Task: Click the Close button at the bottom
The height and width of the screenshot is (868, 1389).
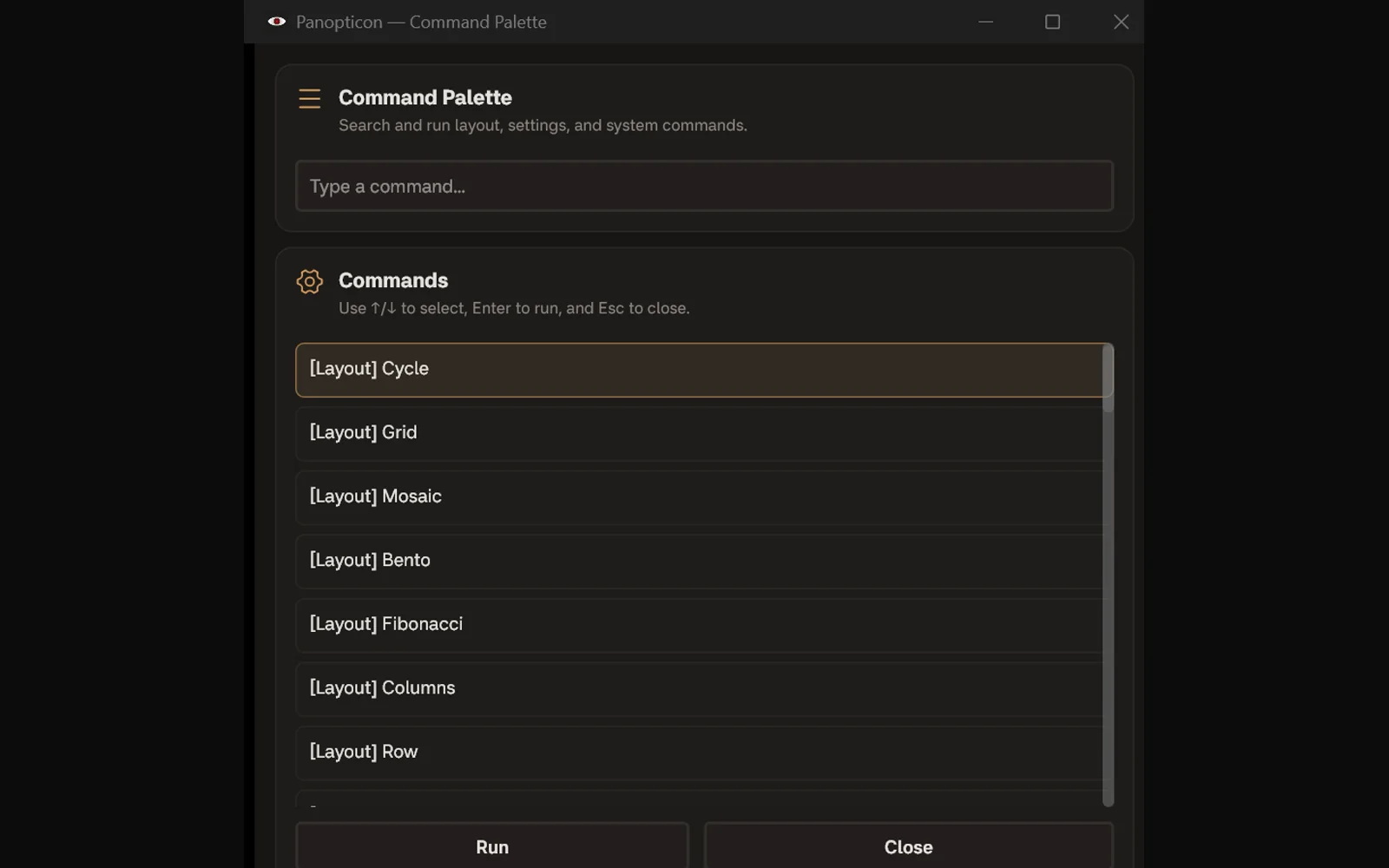Action: pos(908,846)
